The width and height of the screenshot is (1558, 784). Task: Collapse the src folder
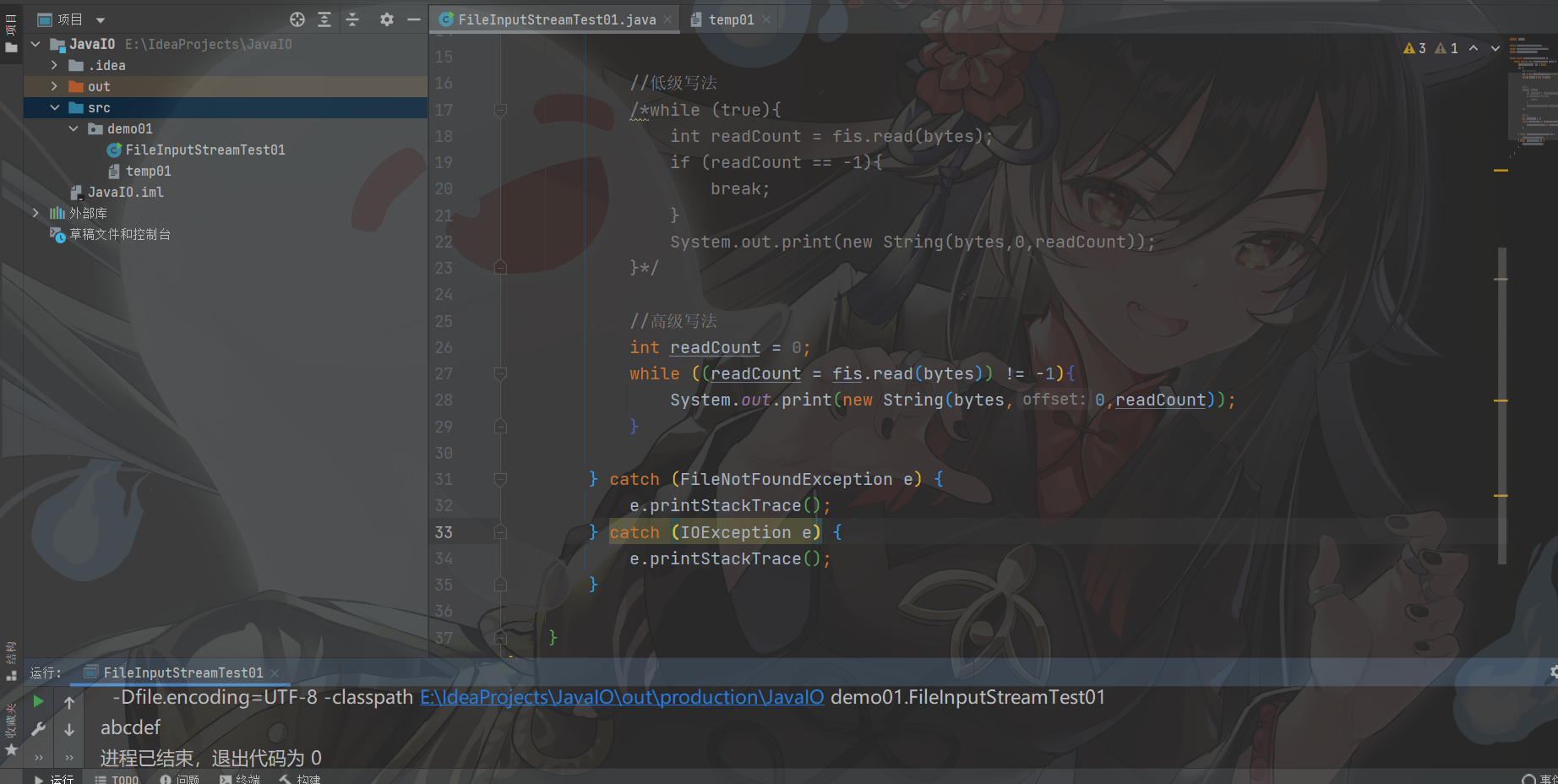click(x=54, y=107)
